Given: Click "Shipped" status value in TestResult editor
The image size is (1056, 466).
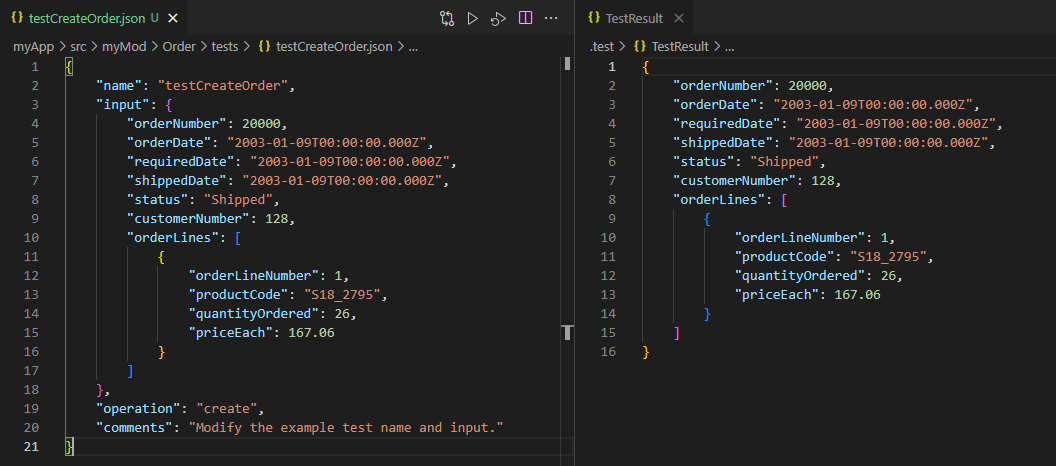Looking at the screenshot, I should pos(785,162).
